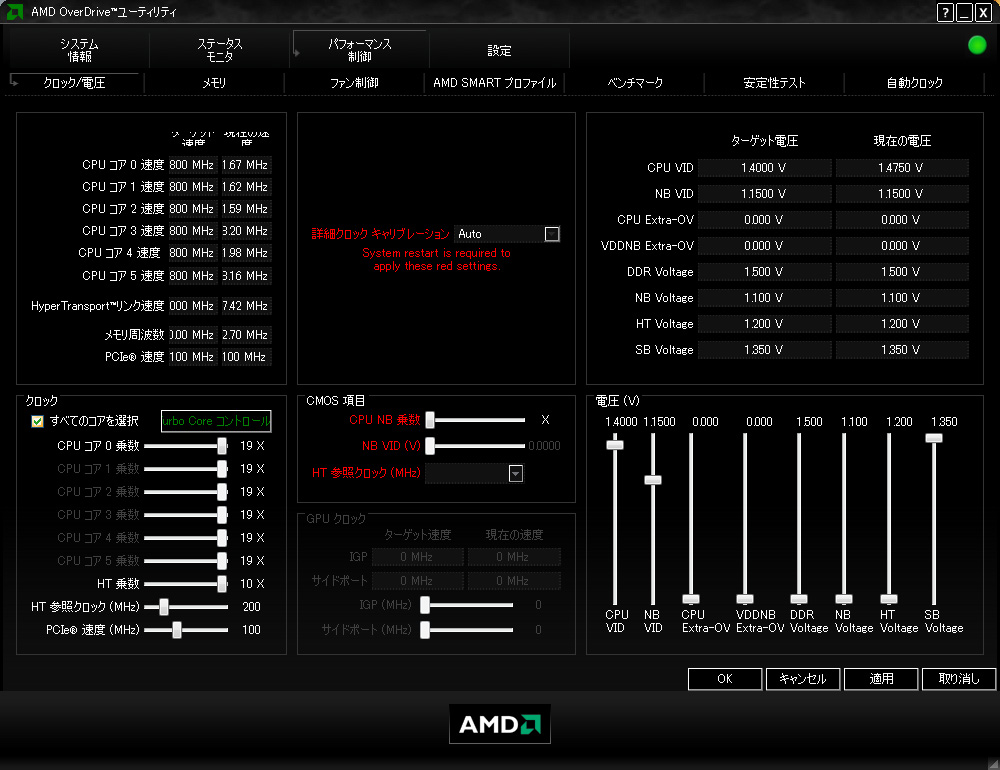Open the ステータスモニタ tab
This screenshot has width=1000, height=770.
220,50
